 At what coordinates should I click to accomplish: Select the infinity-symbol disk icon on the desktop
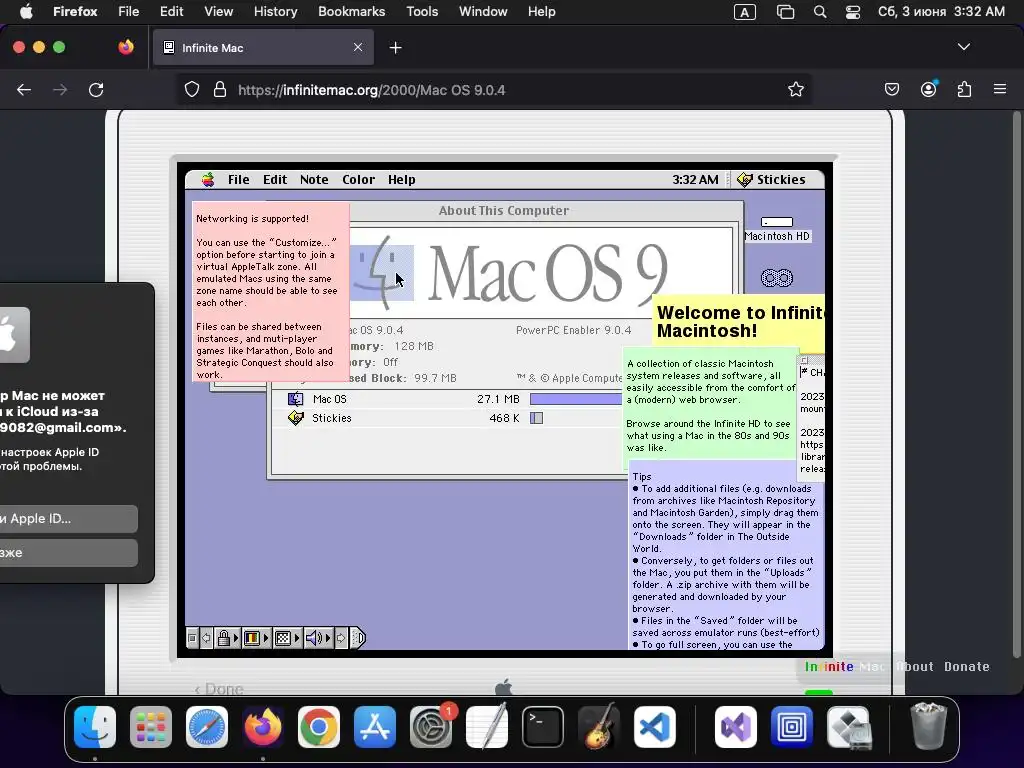(x=776, y=278)
